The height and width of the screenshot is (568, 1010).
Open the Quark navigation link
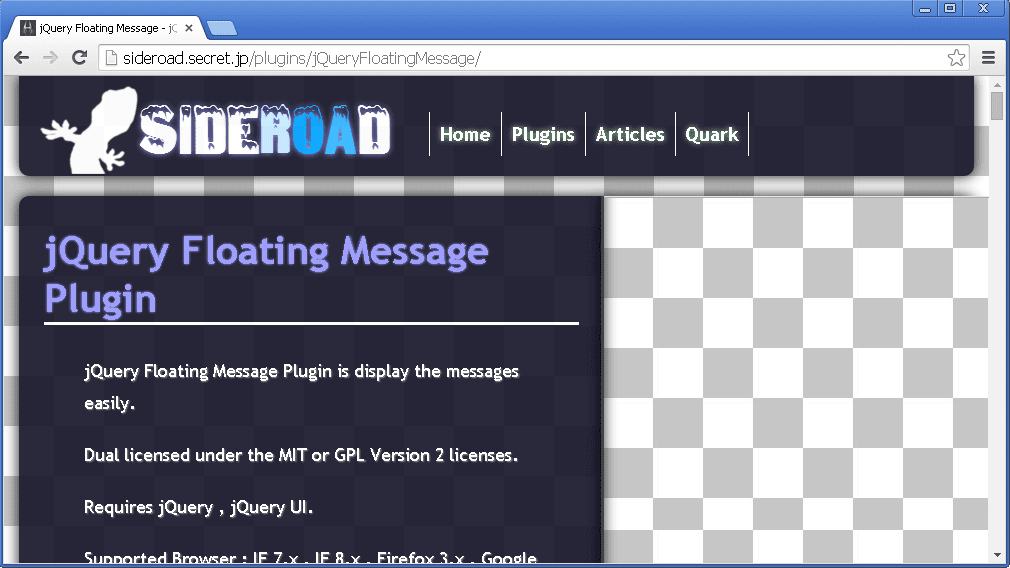click(712, 134)
